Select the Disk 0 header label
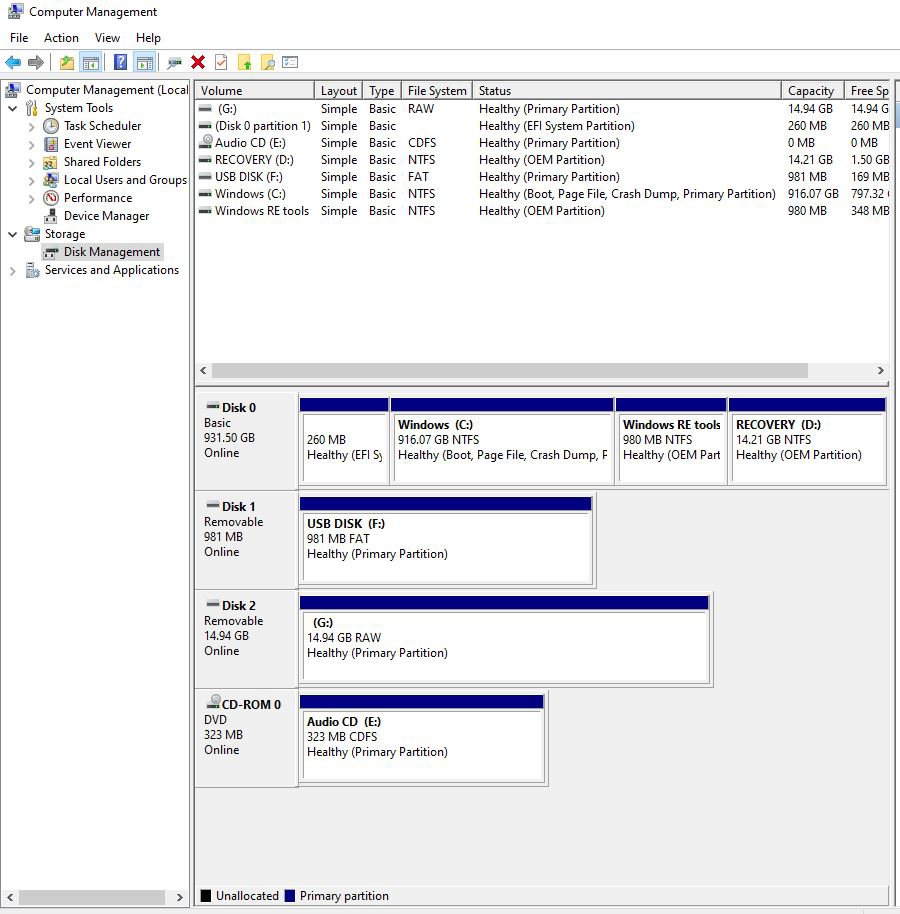This screenshot has width=900, height=914. 247,441
